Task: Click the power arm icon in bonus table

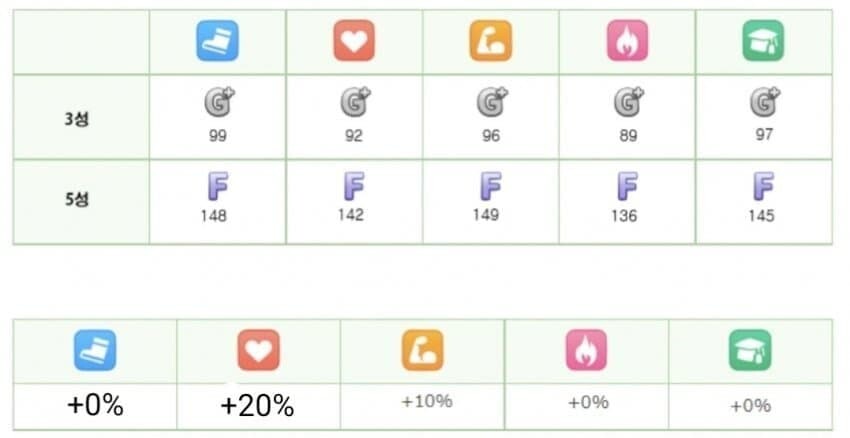Action: (423, 350)
